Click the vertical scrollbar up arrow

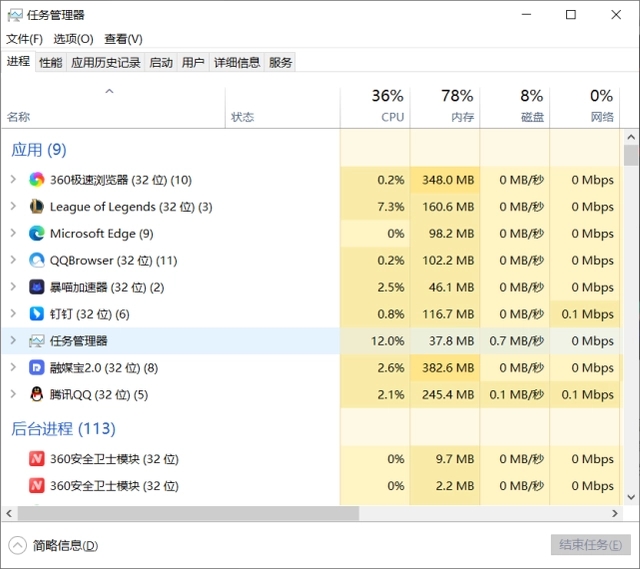(631, 137)
